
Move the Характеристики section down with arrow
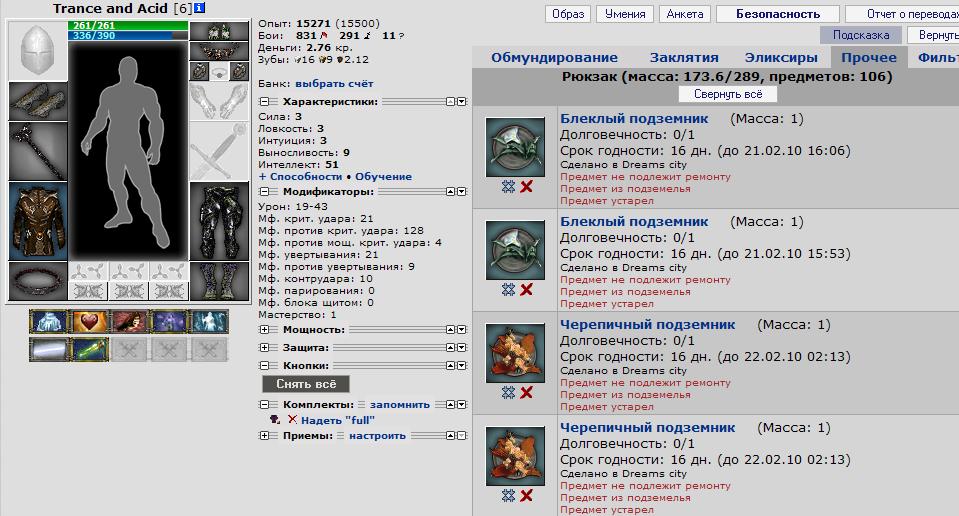click(x=462, y=101)
